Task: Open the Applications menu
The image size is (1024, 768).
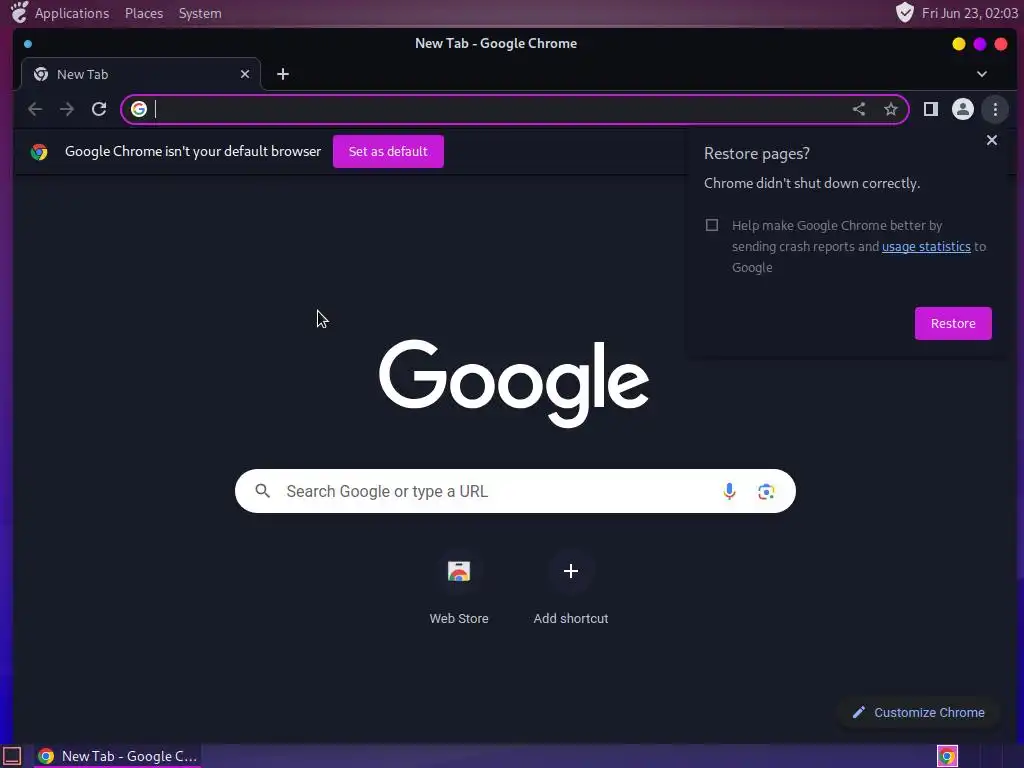Action: [72, 13]
